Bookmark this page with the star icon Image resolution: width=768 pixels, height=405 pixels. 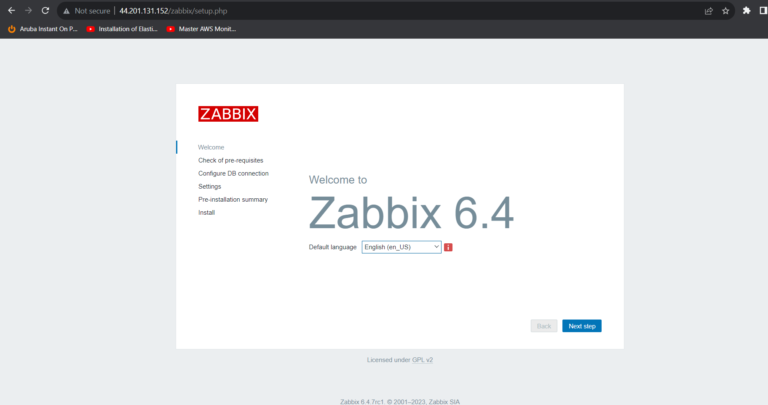pos(726,11)
